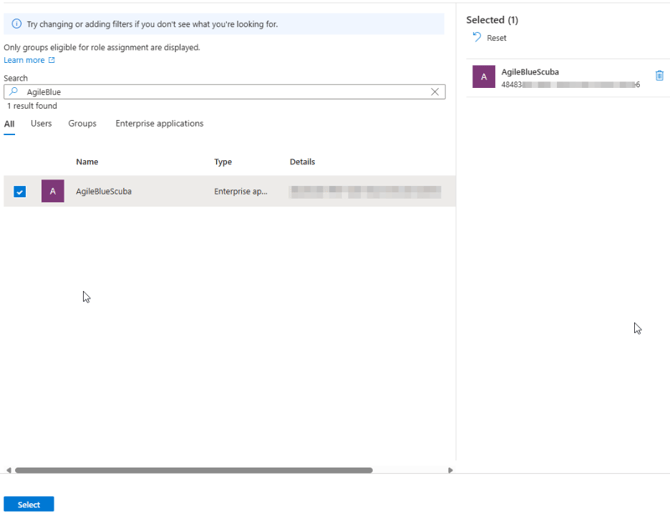Click the info icon in the filter banner
The width and height of the screenshot is (670, 519).
16,24
